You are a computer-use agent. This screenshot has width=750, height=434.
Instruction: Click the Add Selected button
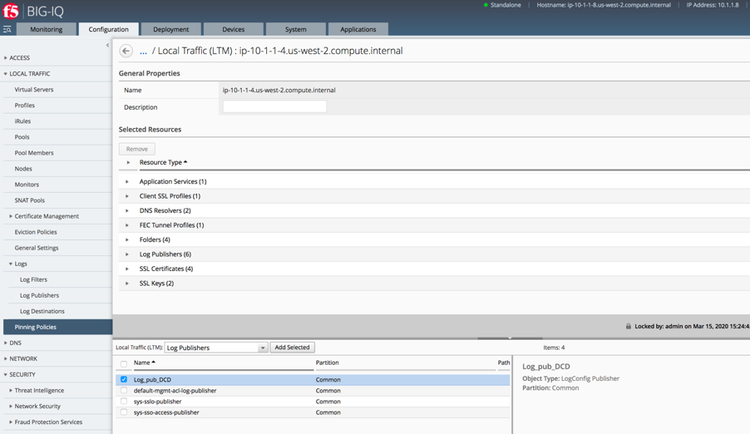point(292,347)
